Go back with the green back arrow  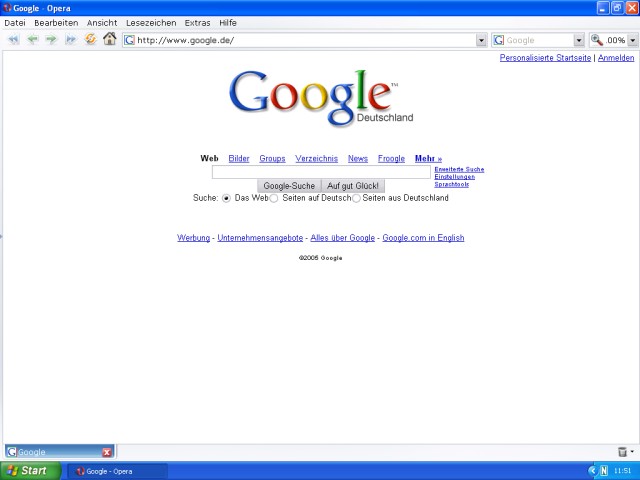coord(33,40)
